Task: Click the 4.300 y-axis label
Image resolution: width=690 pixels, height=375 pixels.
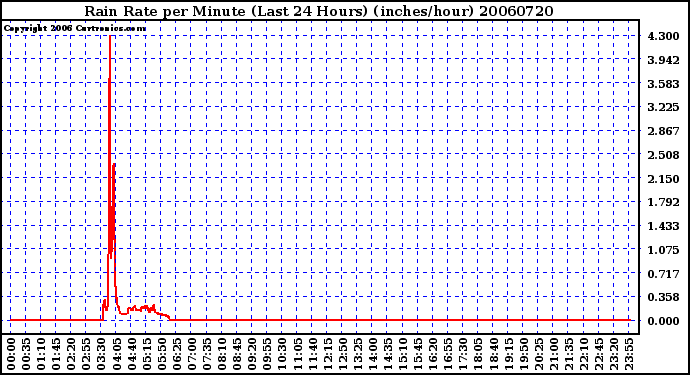Action: tap(663, 36)
